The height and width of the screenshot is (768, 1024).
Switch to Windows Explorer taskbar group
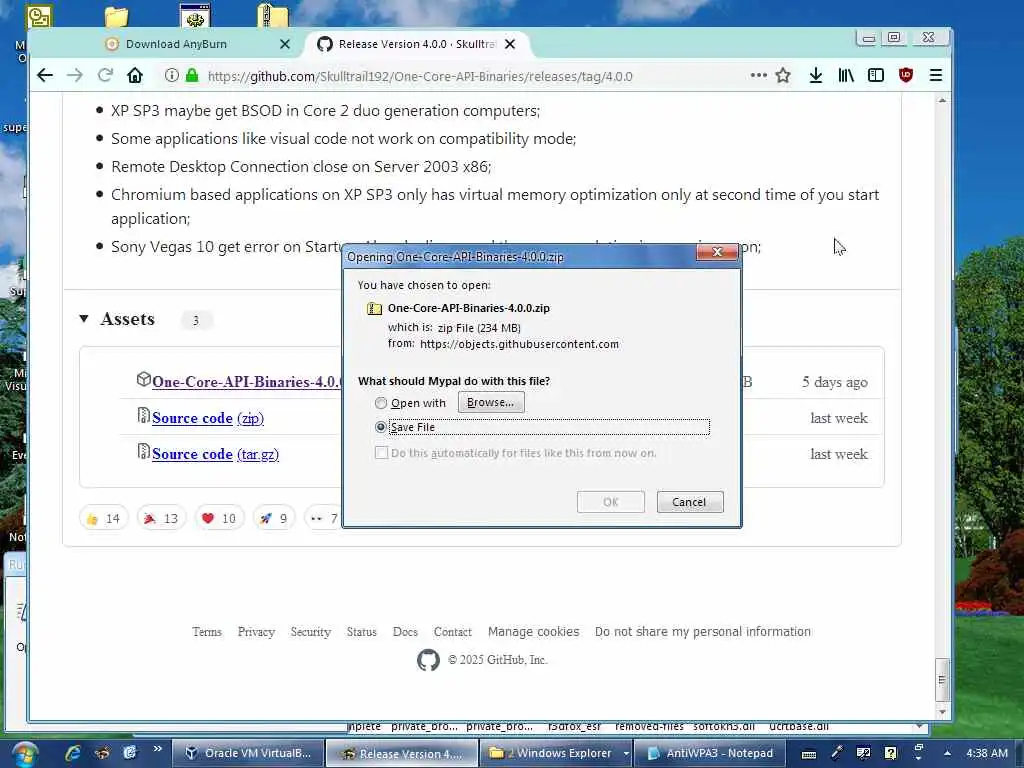point(552,753)
